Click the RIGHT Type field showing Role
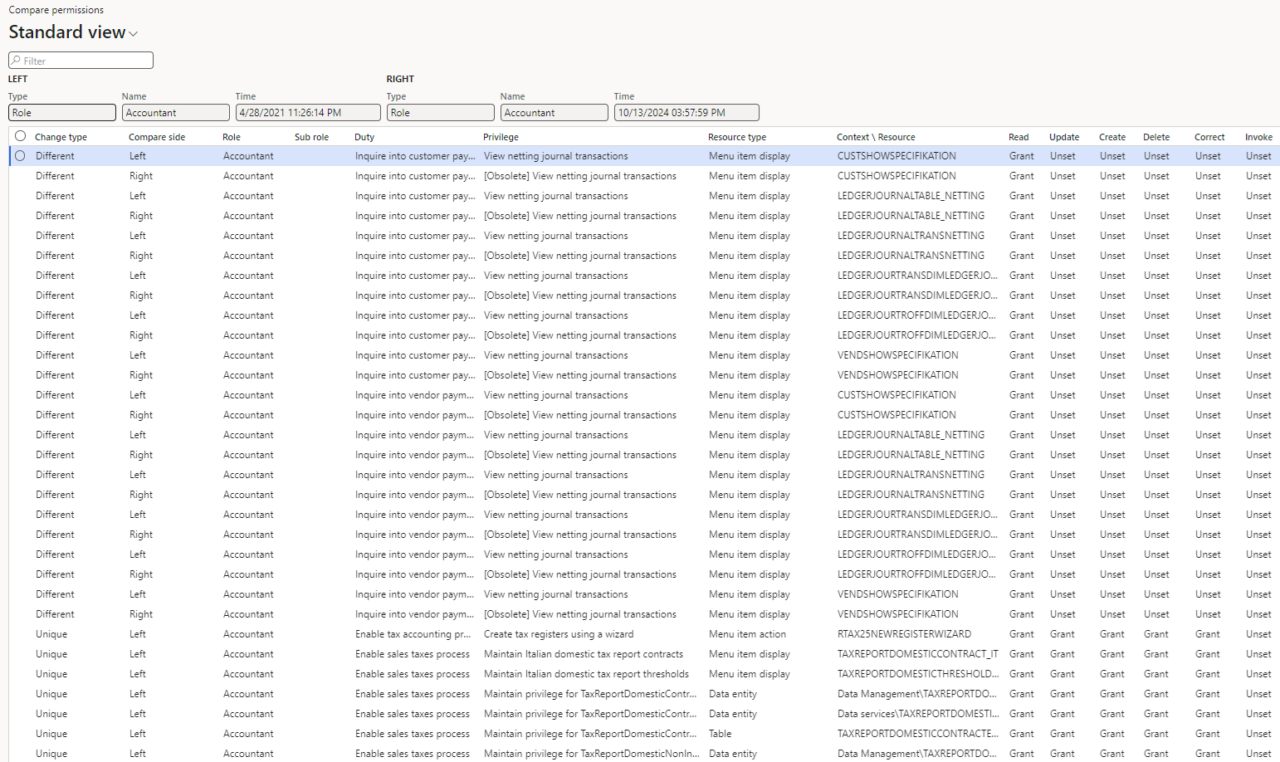The width and height of the screenshot is (1280, 762). tap(440, 113)
